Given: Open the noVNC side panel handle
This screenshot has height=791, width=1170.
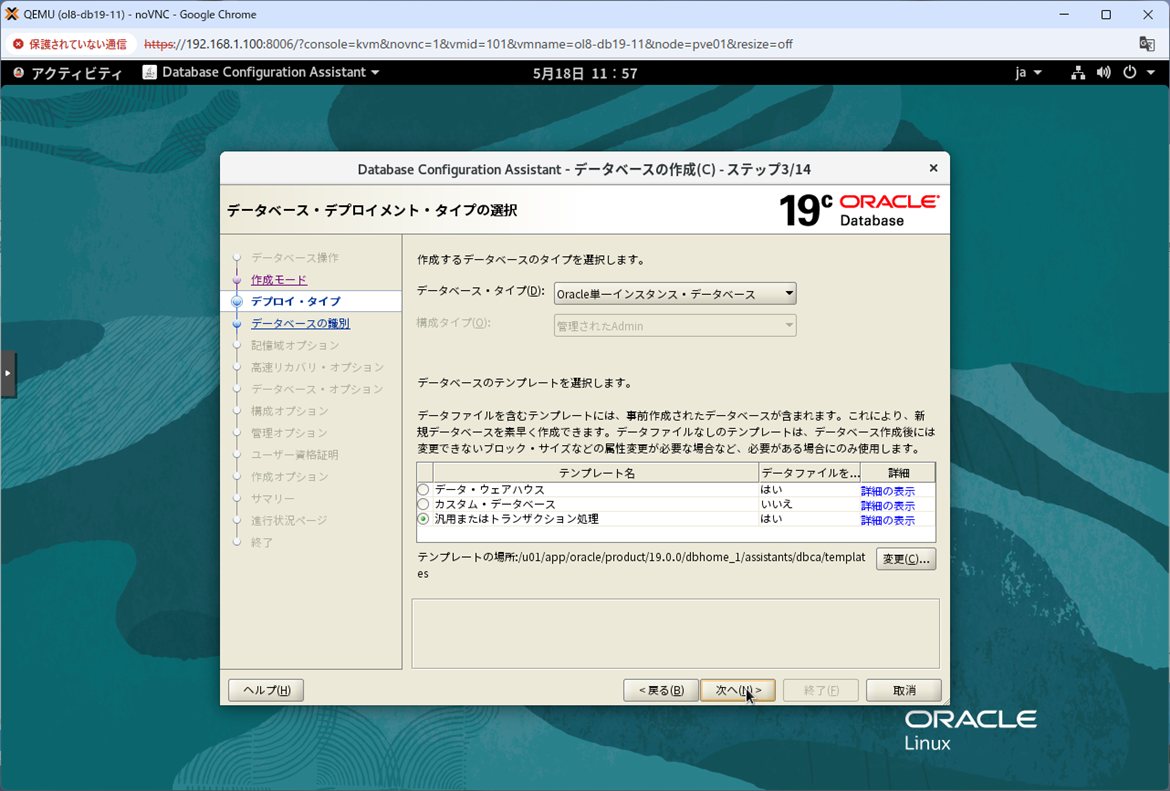Looking at the screenshot, I should 7,373.
